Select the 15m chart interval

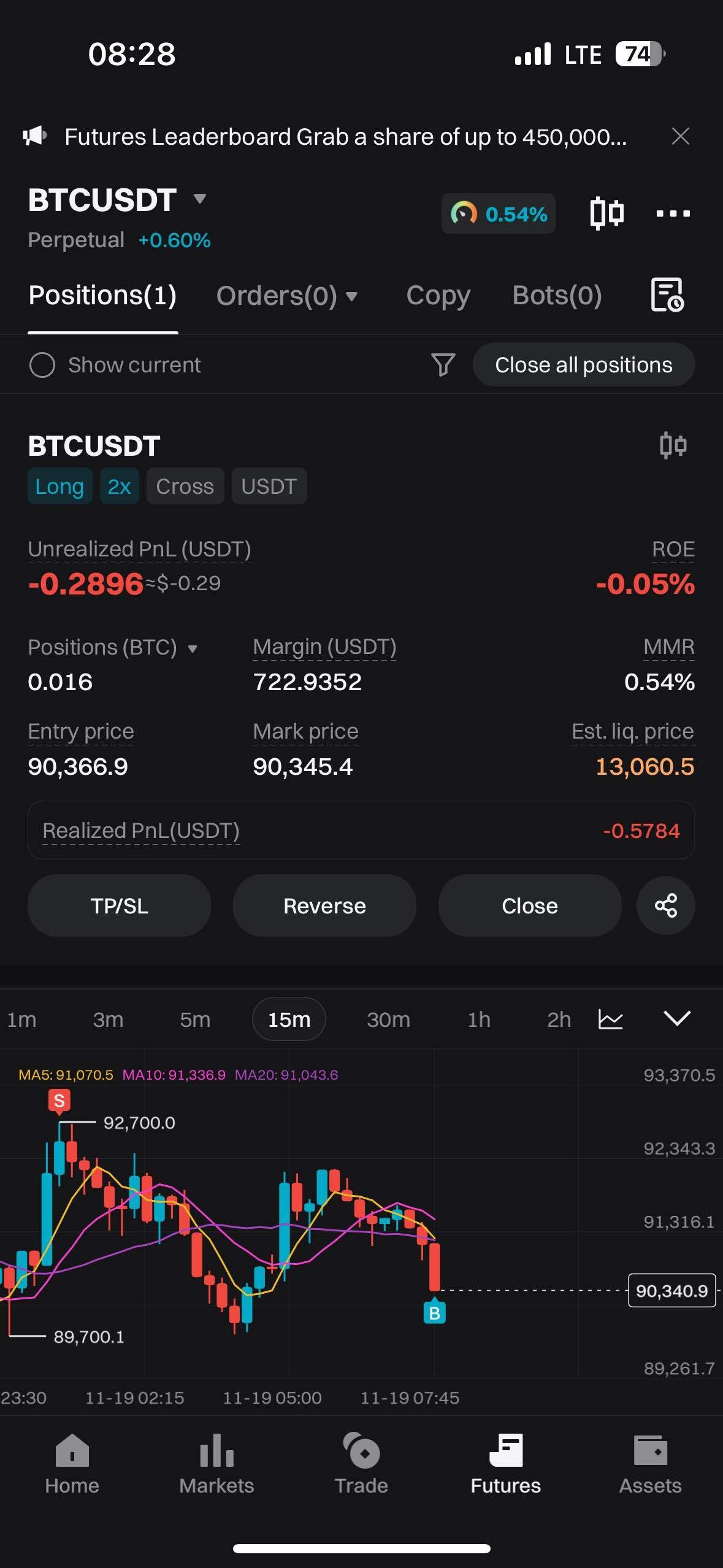coord(289,1020)
